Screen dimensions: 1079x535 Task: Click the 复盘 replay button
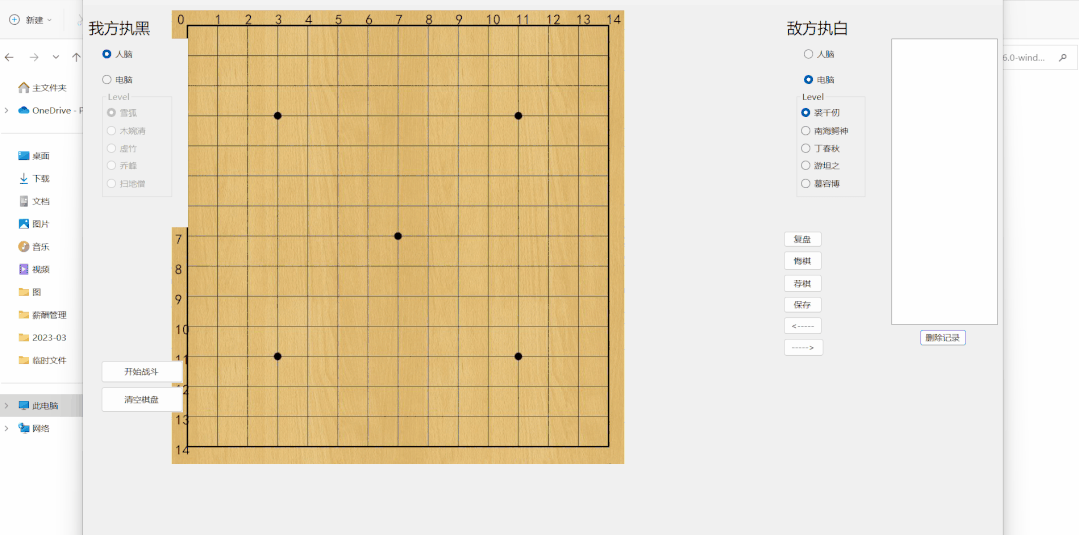point(802,239)
